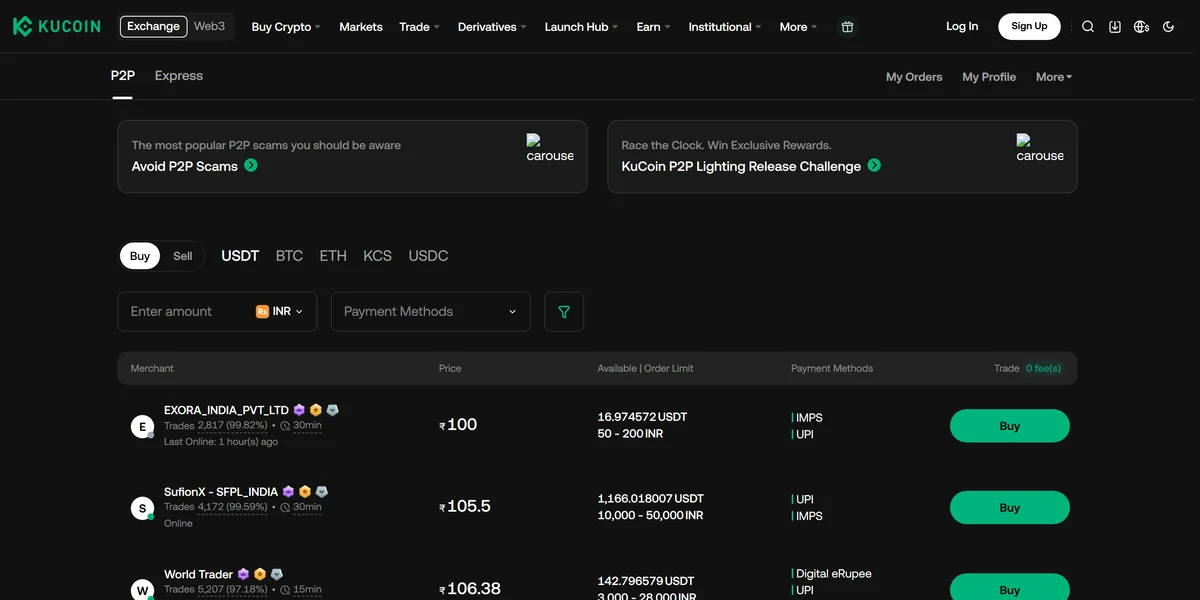Click purple badge next to EXORA_INDIA_PVT_LTD
Image resolution: width=1200 pixels, height=600 pixels.
click(x=299, y=410)
